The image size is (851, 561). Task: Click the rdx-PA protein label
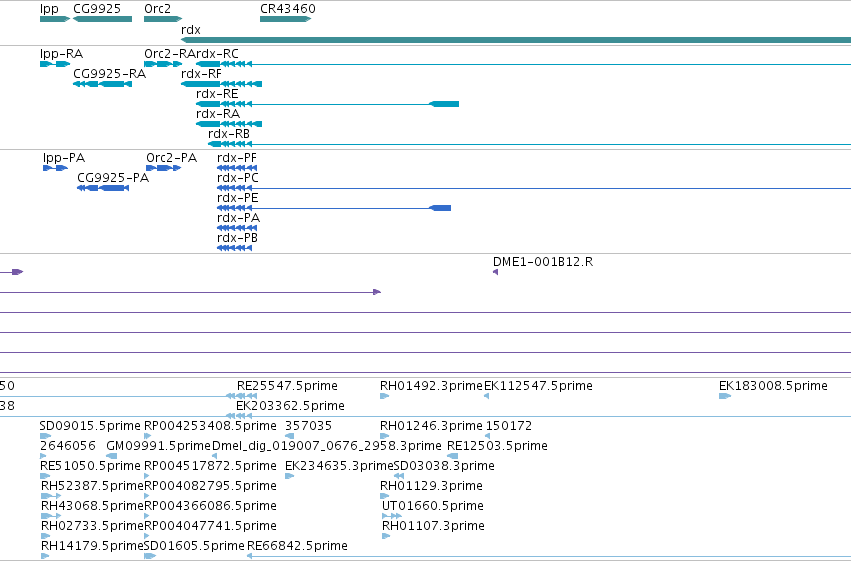[x=238, y=218]
